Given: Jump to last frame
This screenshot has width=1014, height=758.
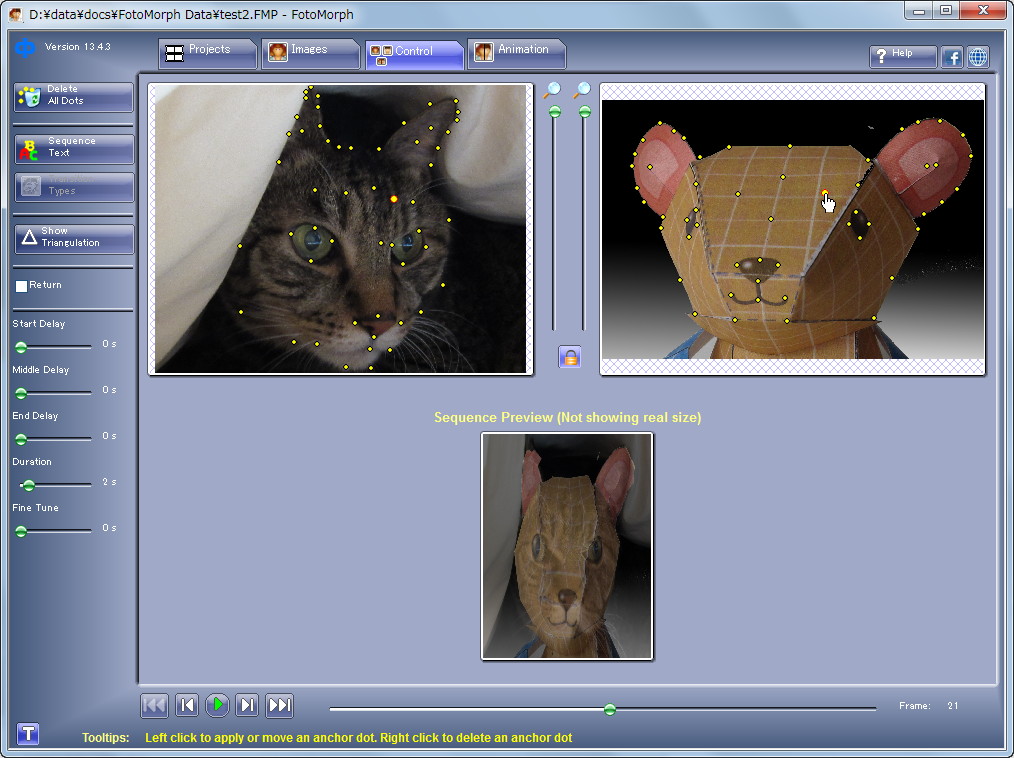Looking at the screenshot, I should [279, 705].
